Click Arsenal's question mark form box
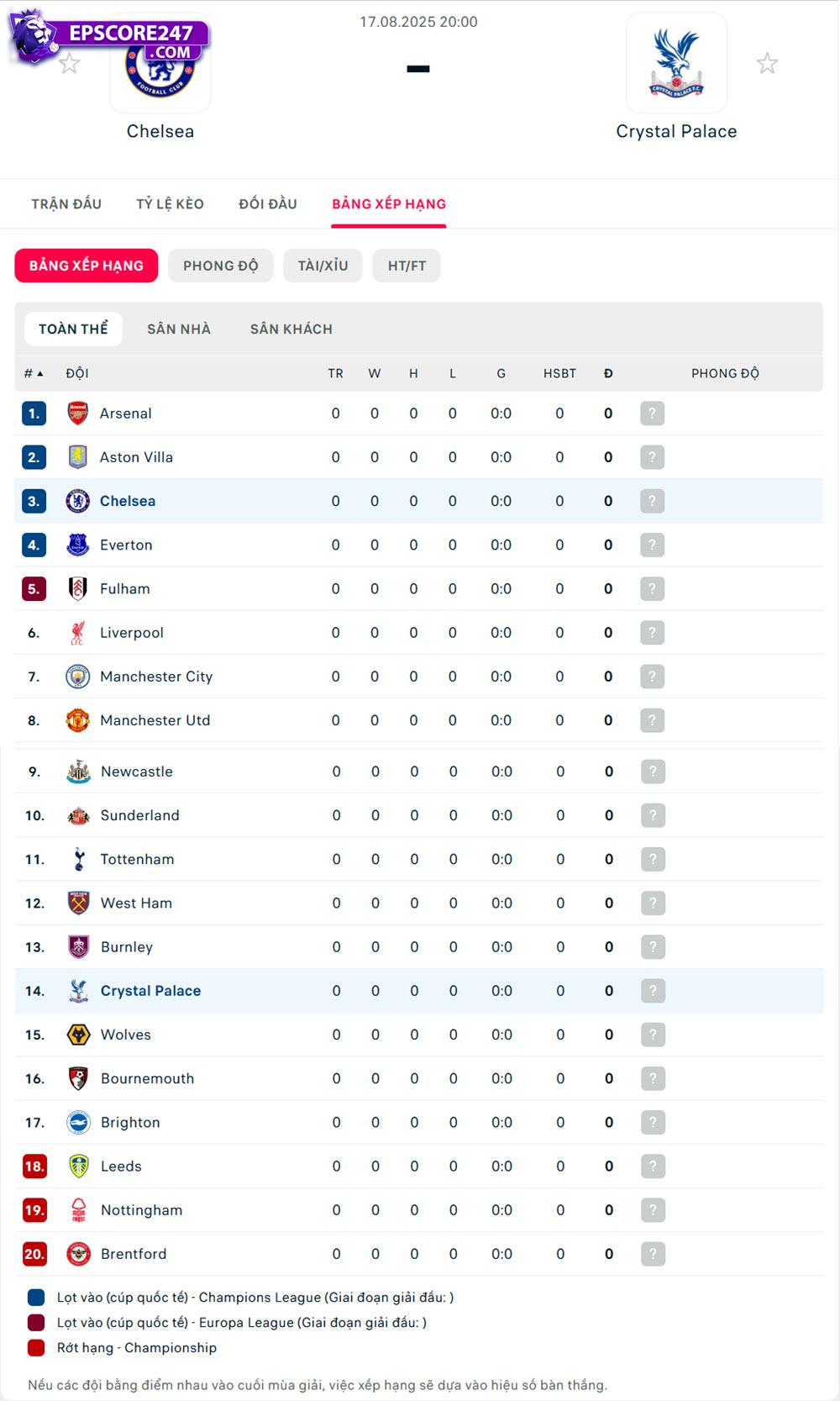840x1401 pixels. tap(652, 413)
